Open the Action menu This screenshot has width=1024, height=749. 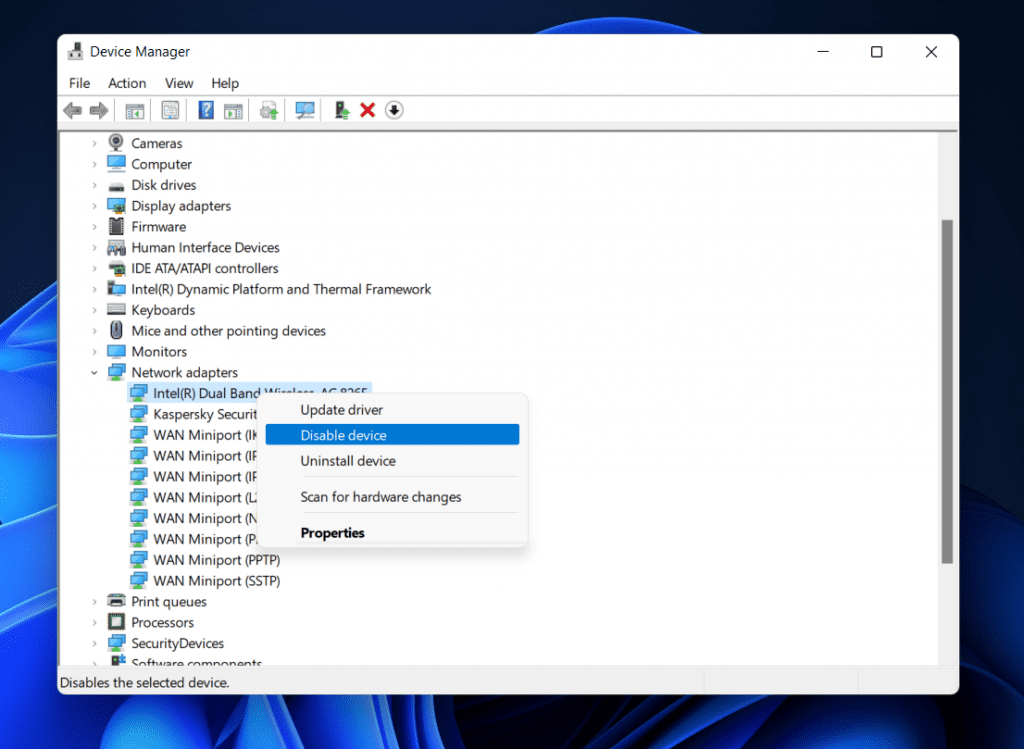127,83
